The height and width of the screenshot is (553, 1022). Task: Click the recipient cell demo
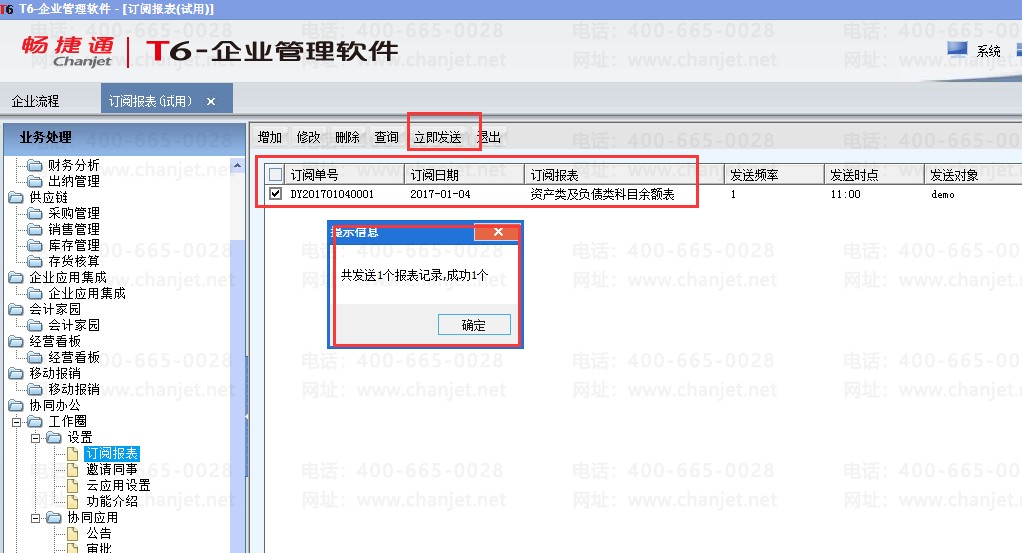click(942, 194)
